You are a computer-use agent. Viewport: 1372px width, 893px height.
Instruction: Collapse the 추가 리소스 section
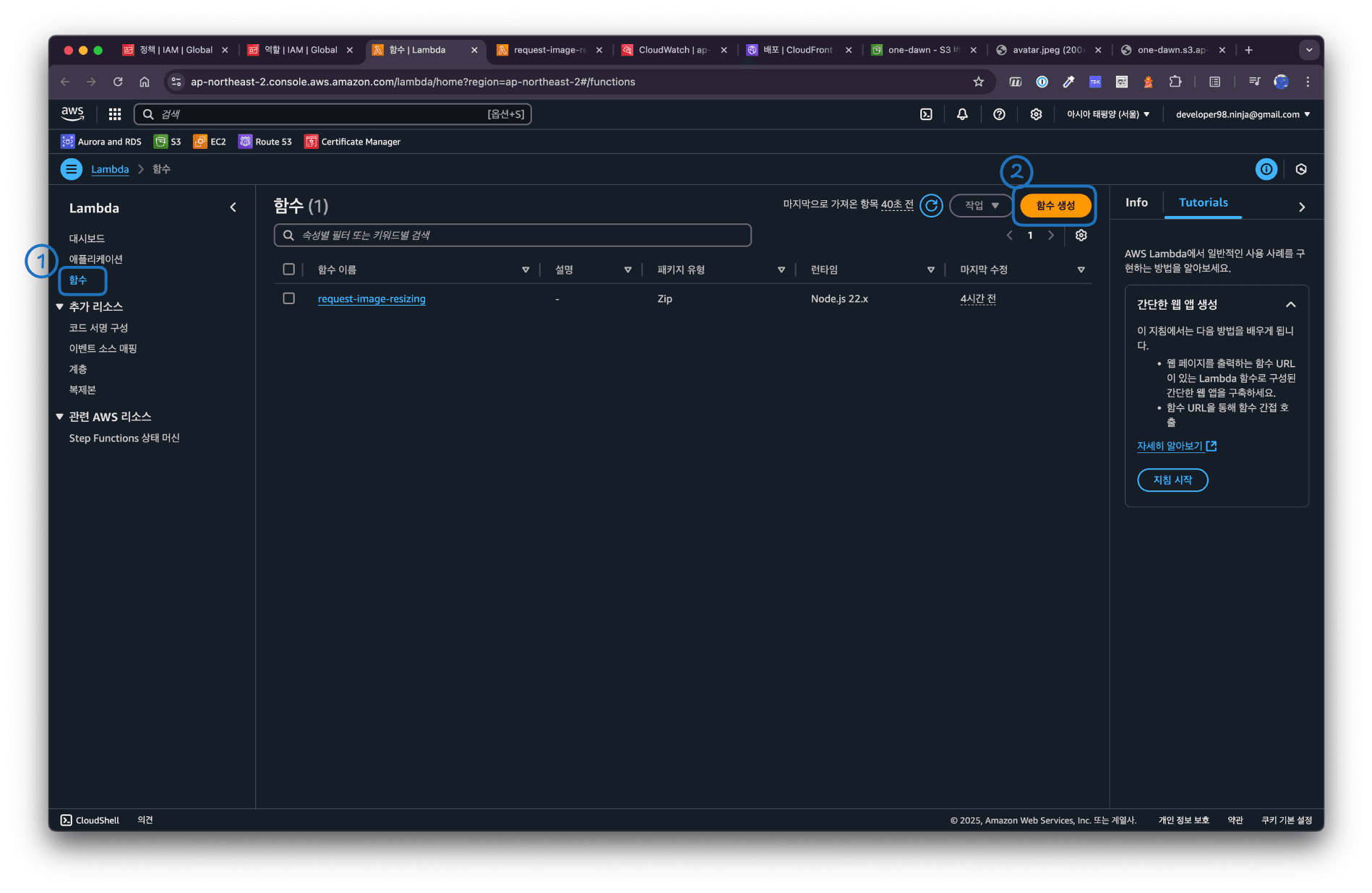point(60,306)
